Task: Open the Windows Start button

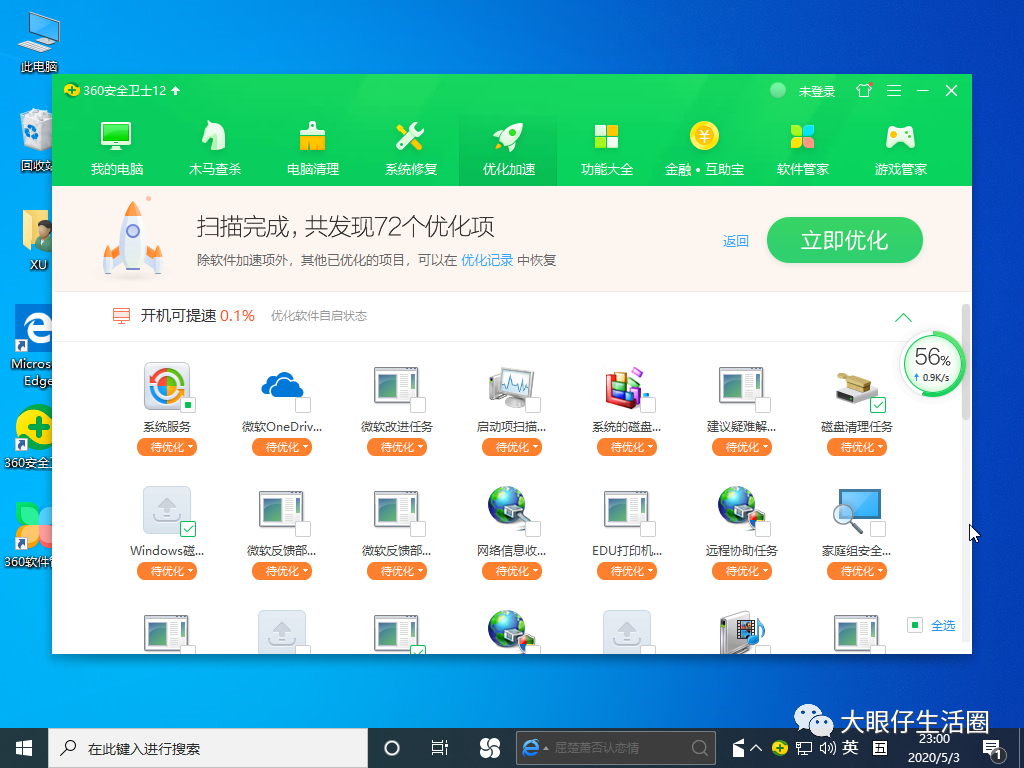Action: [24, 748]
